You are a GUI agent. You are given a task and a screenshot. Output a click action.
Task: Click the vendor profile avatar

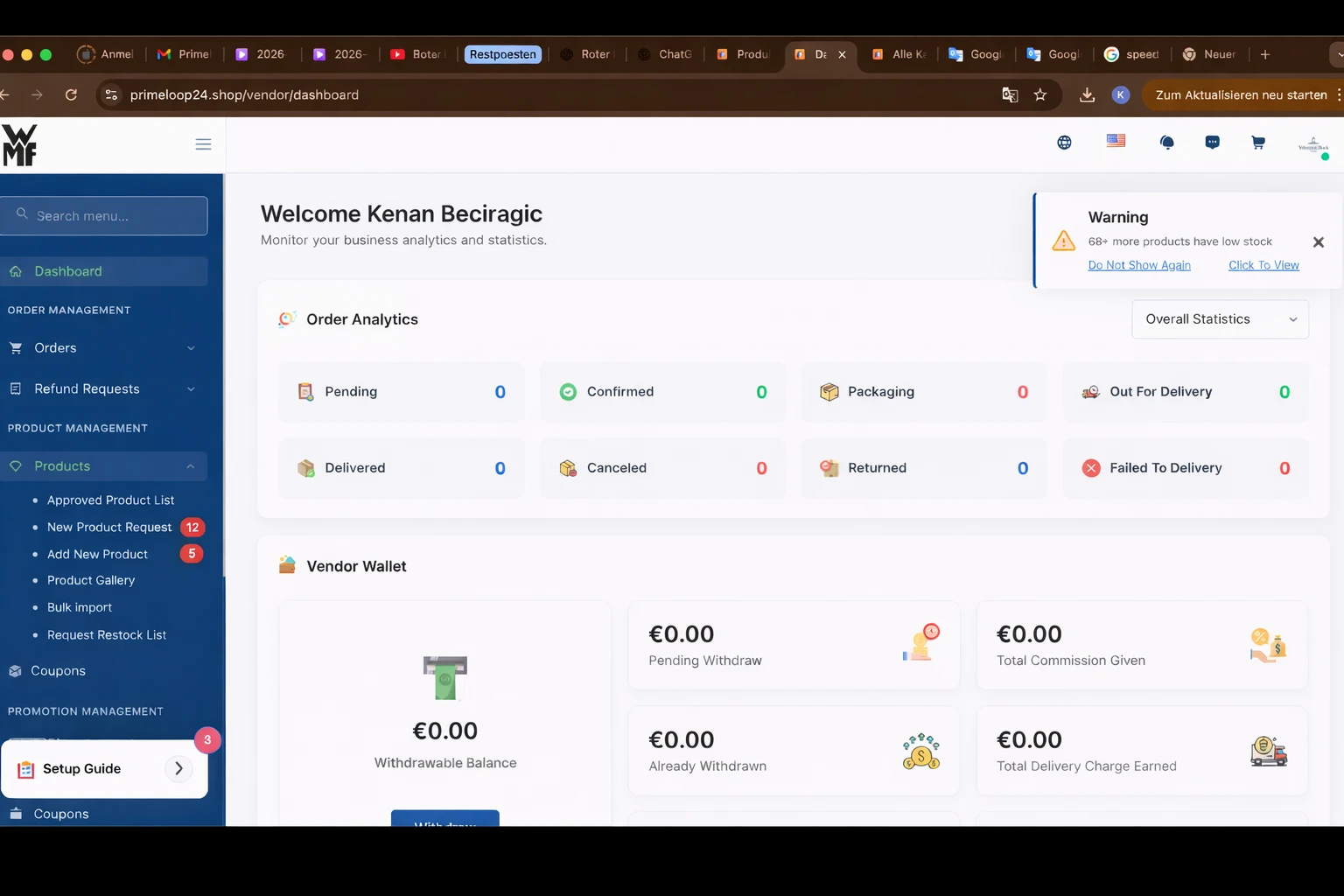pyautogui.click(x=1312, y=145)
